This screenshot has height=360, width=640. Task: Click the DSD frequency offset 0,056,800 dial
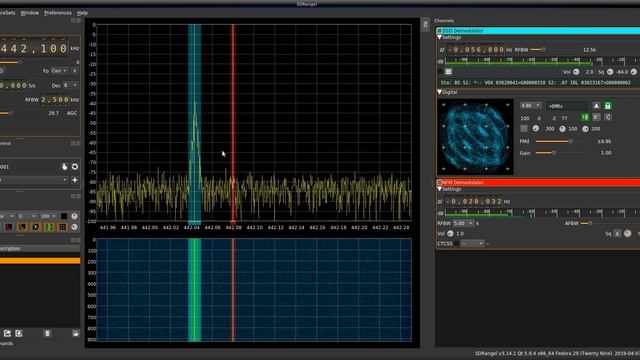[x=476, y=50]
